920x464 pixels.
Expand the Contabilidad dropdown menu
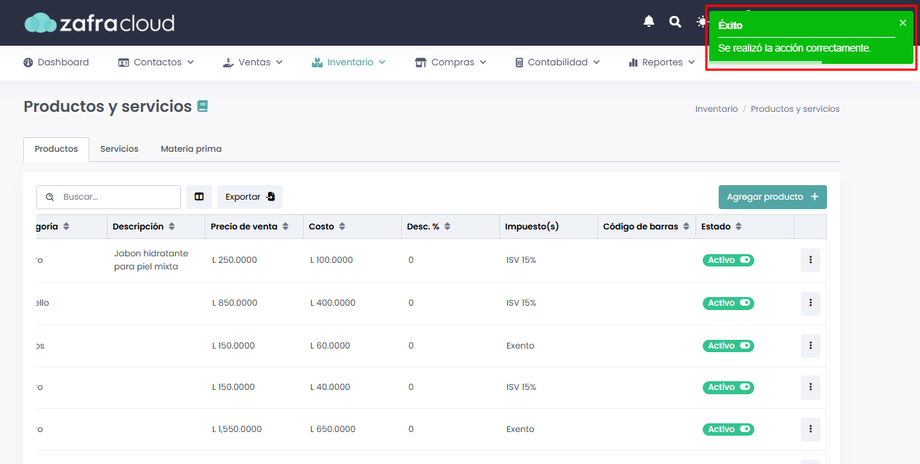pos(557,62)
